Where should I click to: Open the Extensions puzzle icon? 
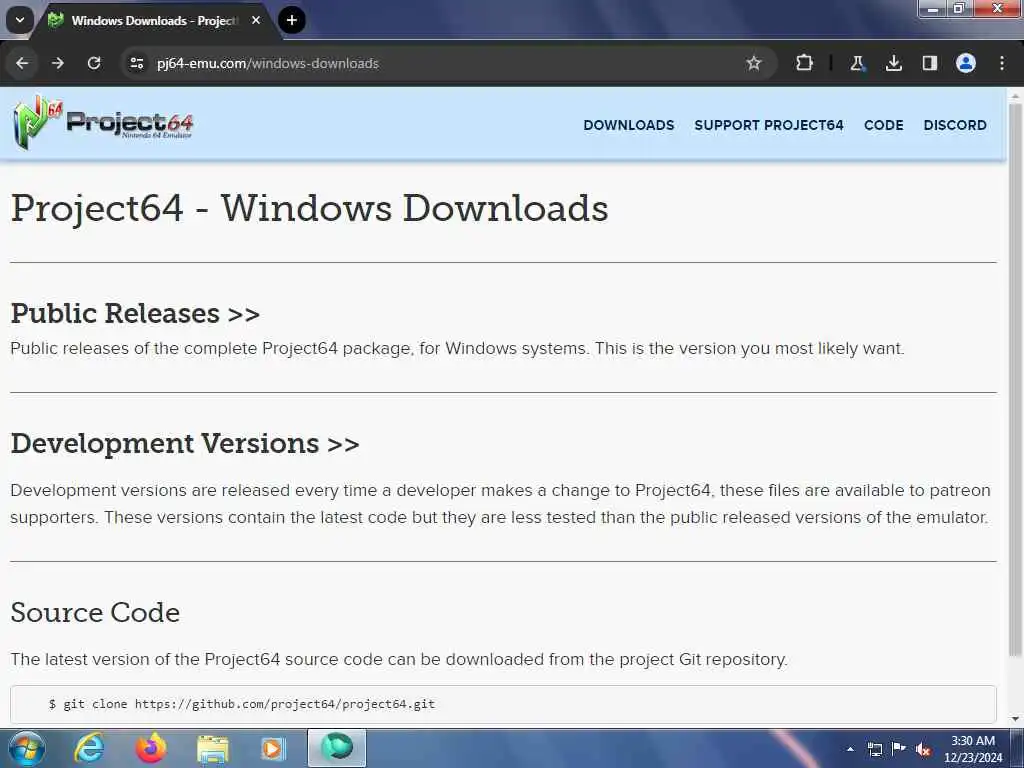coord(805,63)
